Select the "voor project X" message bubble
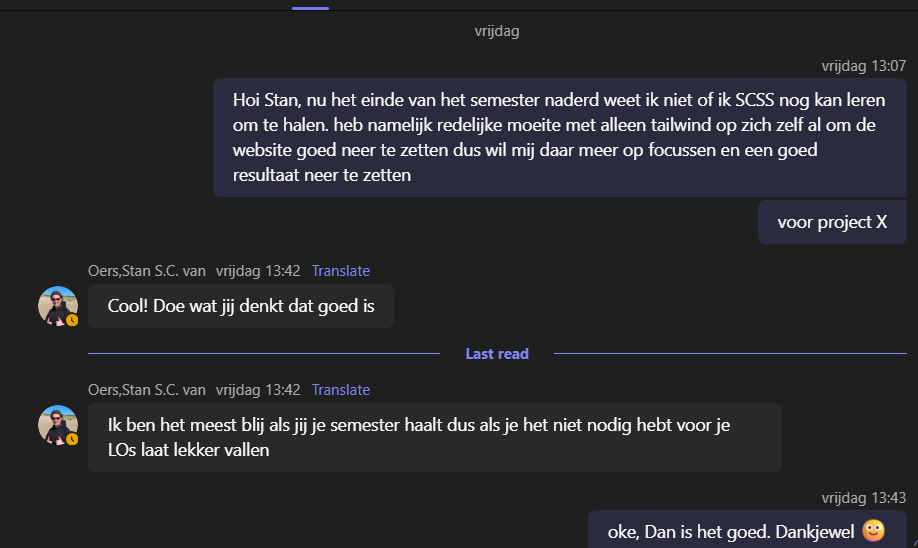The height and width of the screenshot is (548, 918). (x=831, y=222)
